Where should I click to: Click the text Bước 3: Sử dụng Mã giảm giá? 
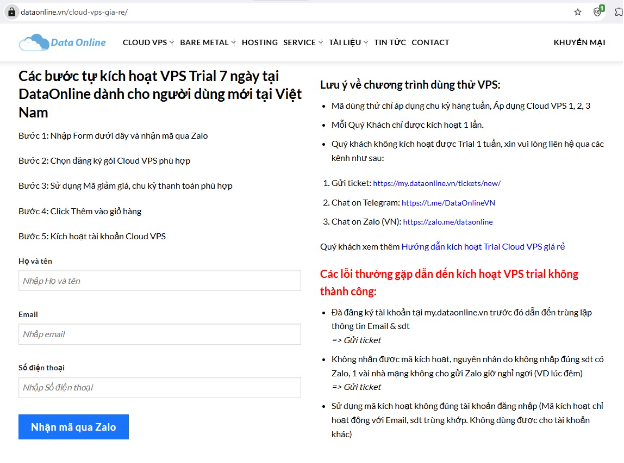pos(125,186)
